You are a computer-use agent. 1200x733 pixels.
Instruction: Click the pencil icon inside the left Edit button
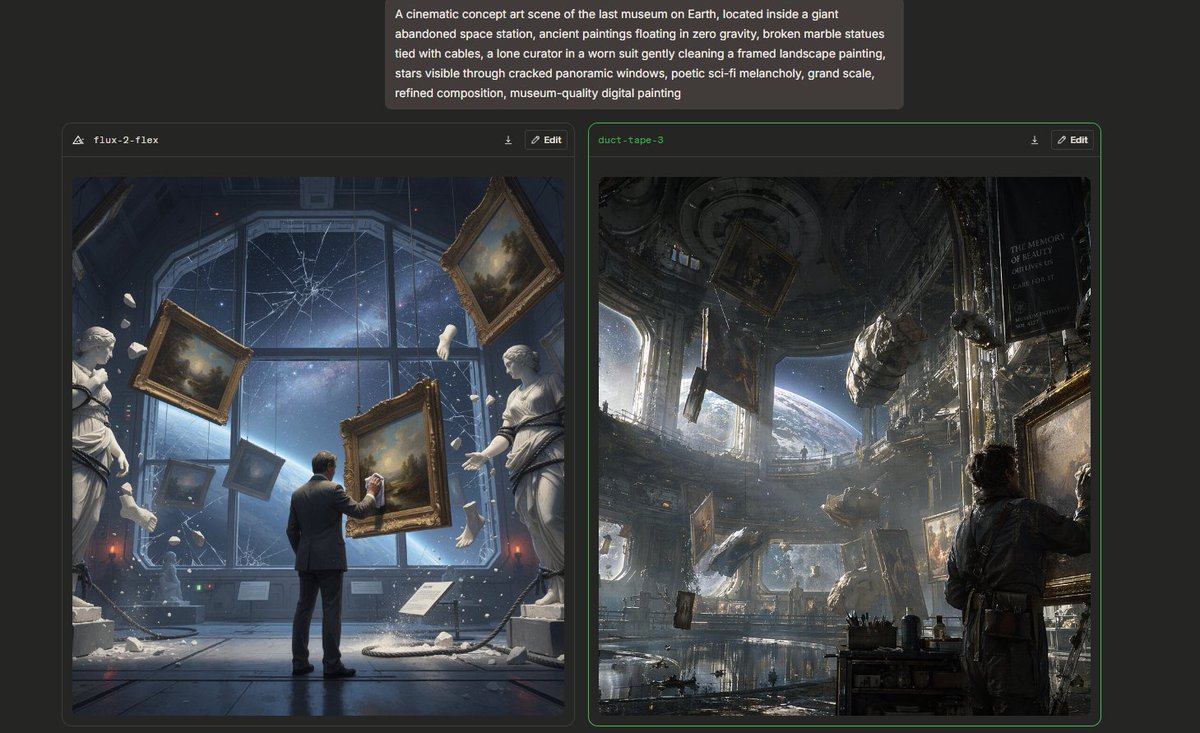pyautogui.click(x=536, y=140)
